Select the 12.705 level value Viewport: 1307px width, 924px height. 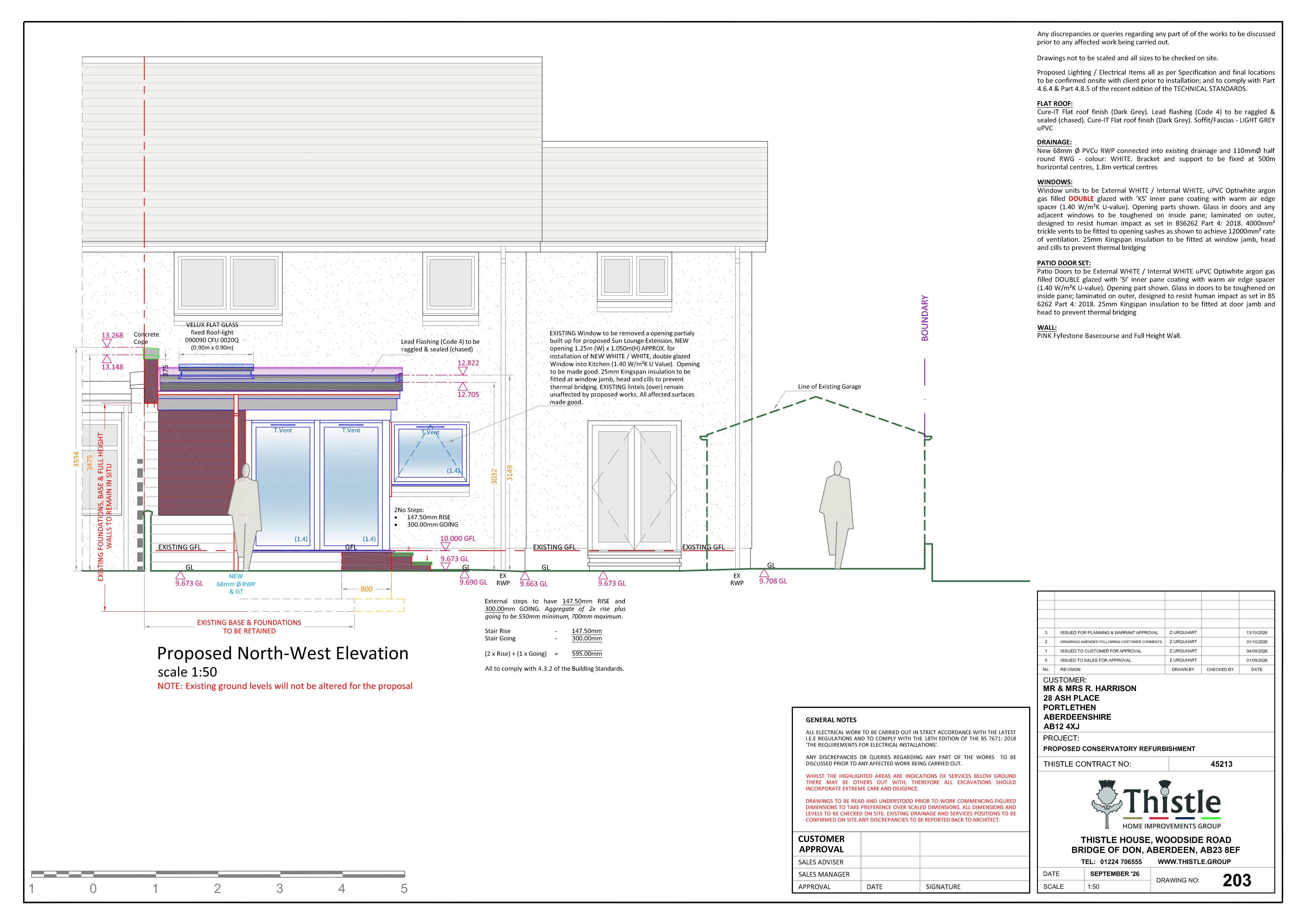coord(468,395)
